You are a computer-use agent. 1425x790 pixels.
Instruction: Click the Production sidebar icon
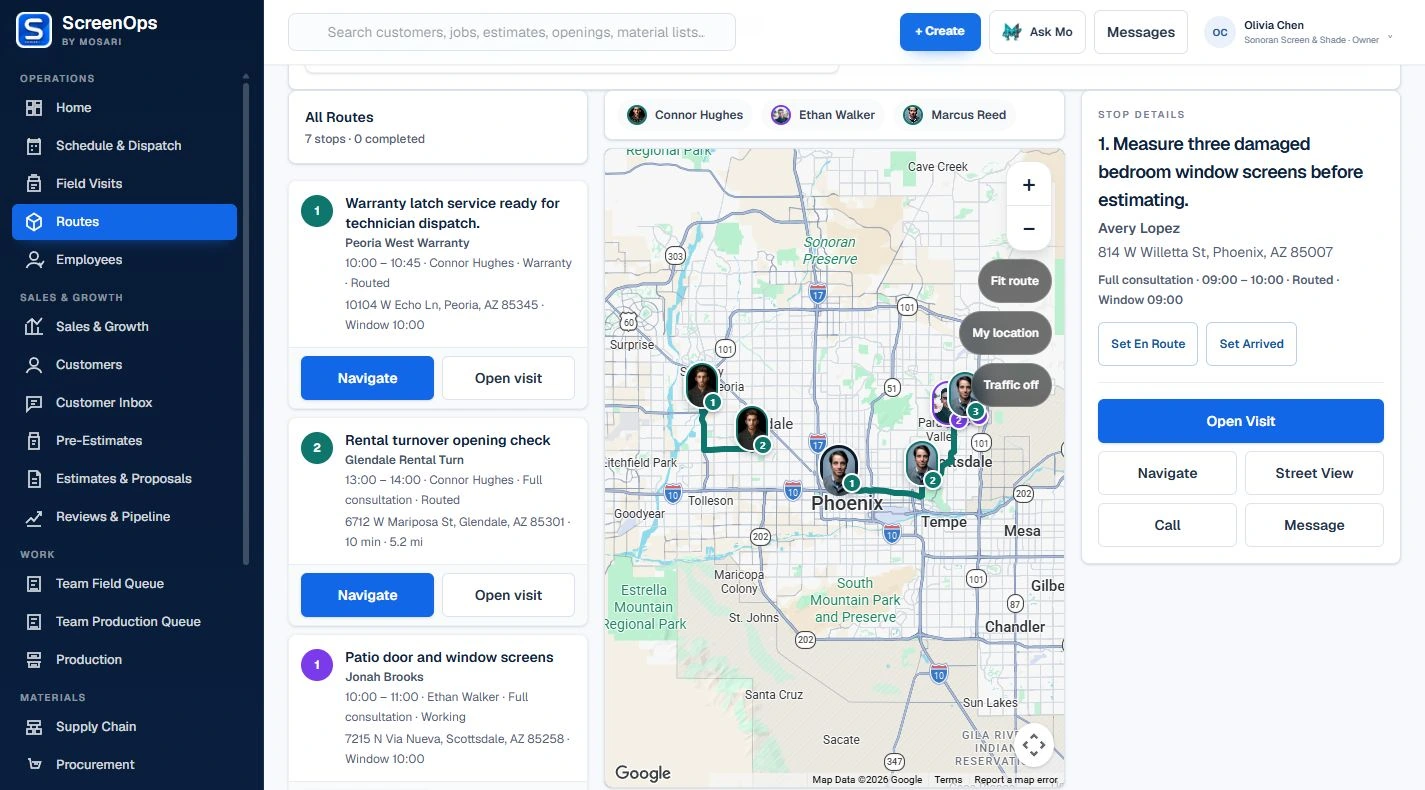coord(34,660)
